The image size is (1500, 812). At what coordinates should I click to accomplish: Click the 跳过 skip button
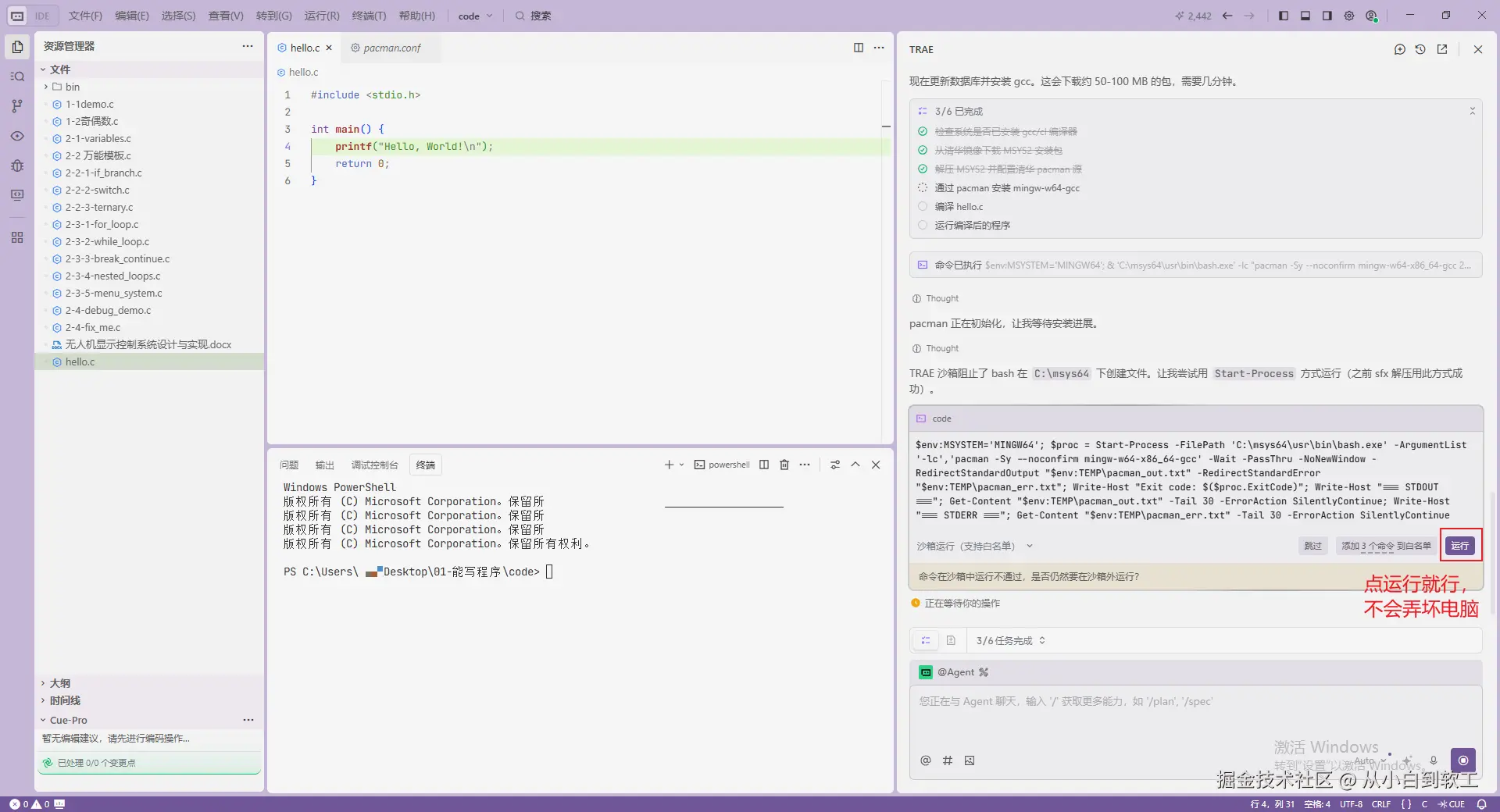pyautogui.click(x=1312, y=546)
